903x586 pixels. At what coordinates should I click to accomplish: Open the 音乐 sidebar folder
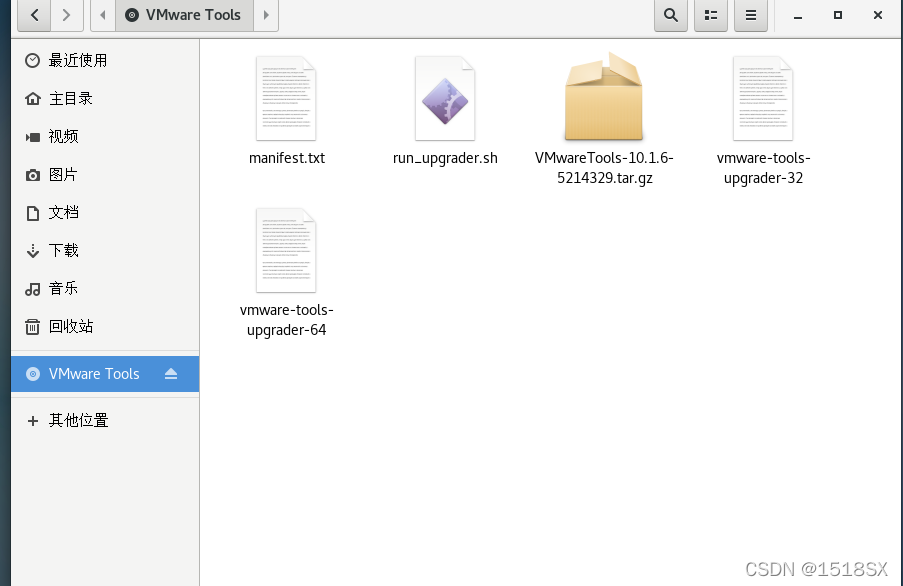pyautogui.click(x=105, y=288)
